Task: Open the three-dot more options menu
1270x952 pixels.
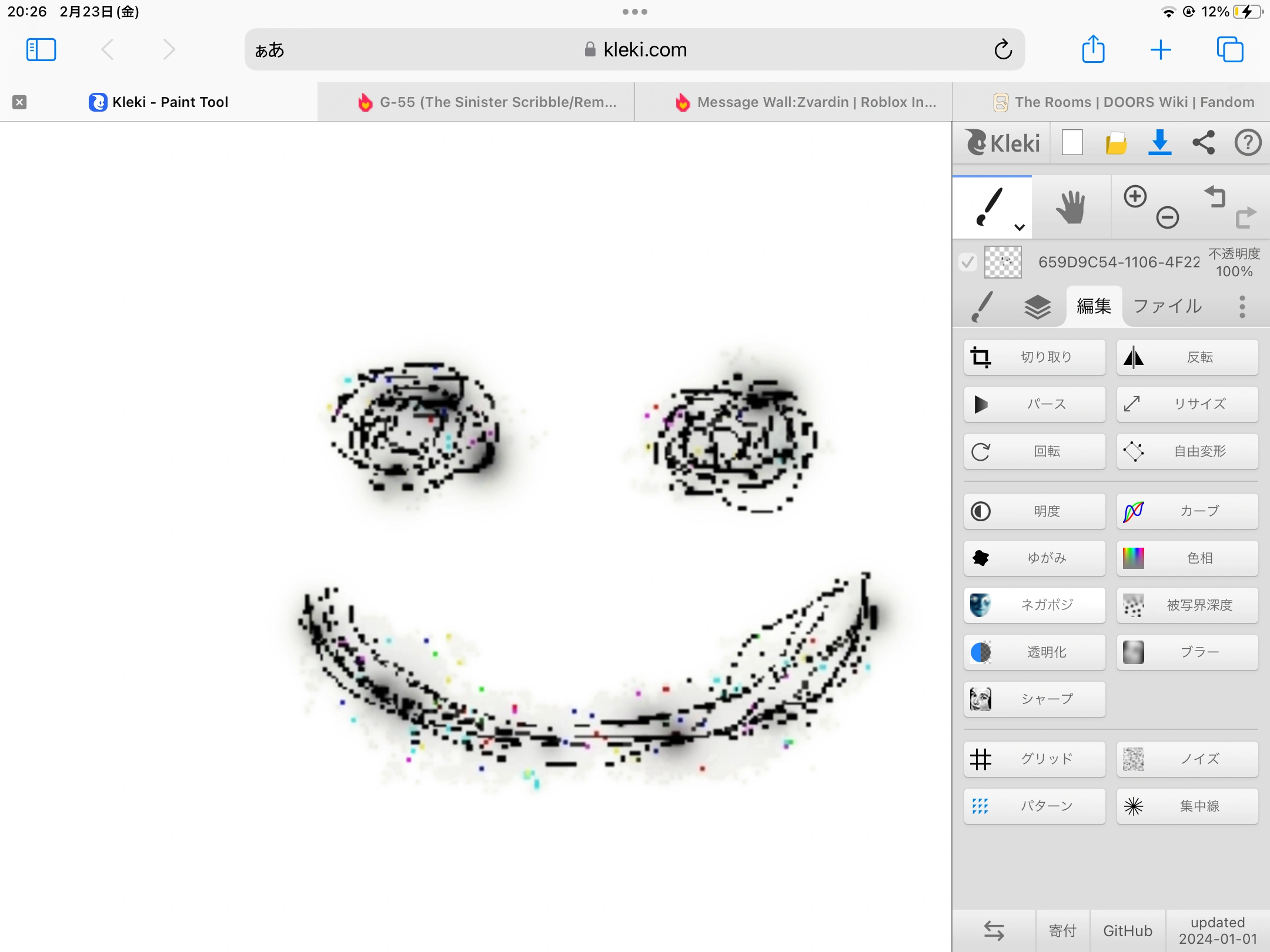Action: point(1242,307)
